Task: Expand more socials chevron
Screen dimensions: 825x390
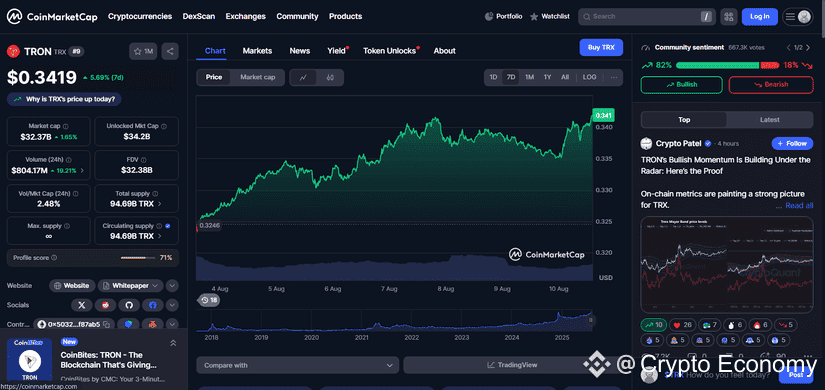Action: pos(172,305)
